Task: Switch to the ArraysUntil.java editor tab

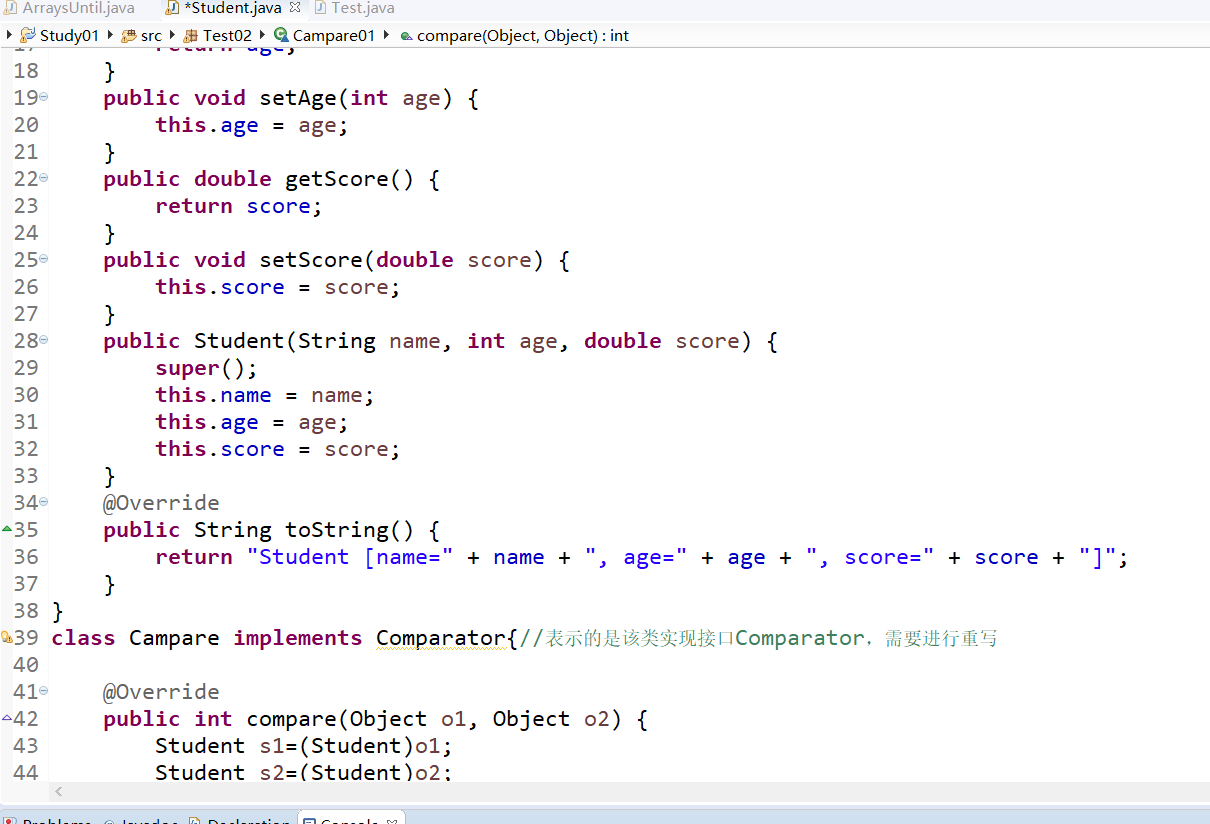Action: (68, 8)
